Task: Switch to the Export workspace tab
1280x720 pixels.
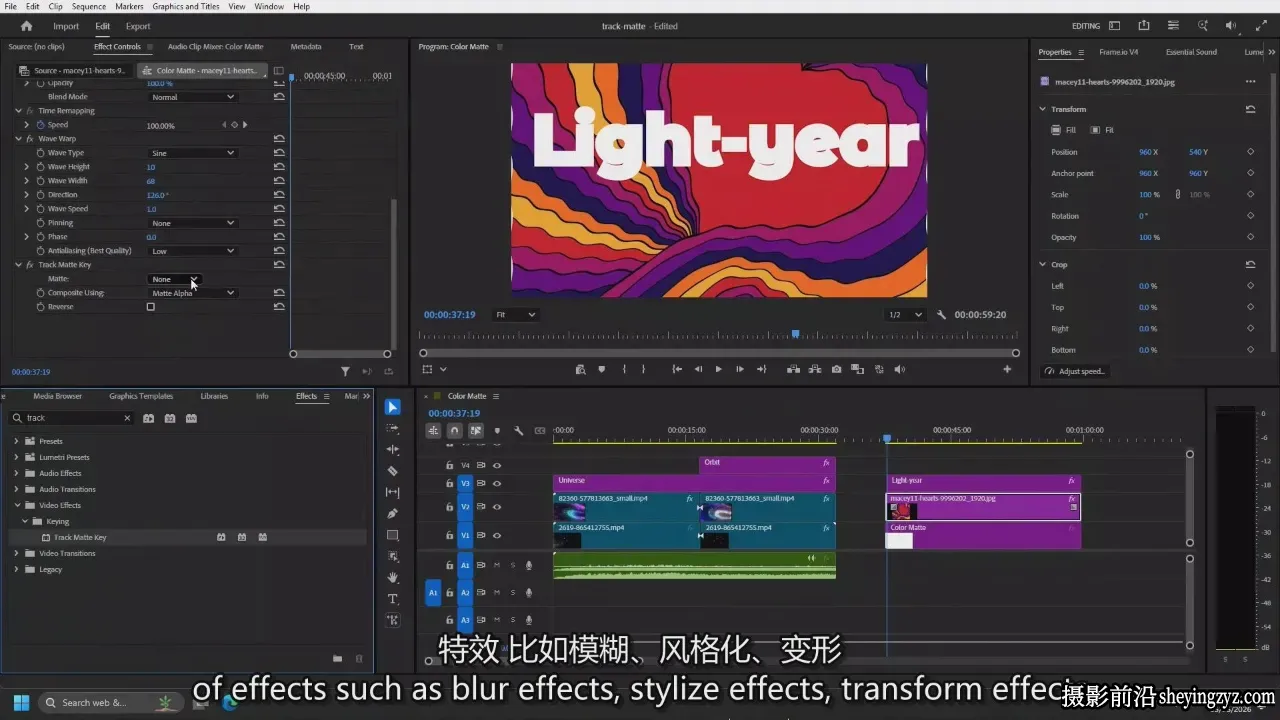Action: pos(138,26)
